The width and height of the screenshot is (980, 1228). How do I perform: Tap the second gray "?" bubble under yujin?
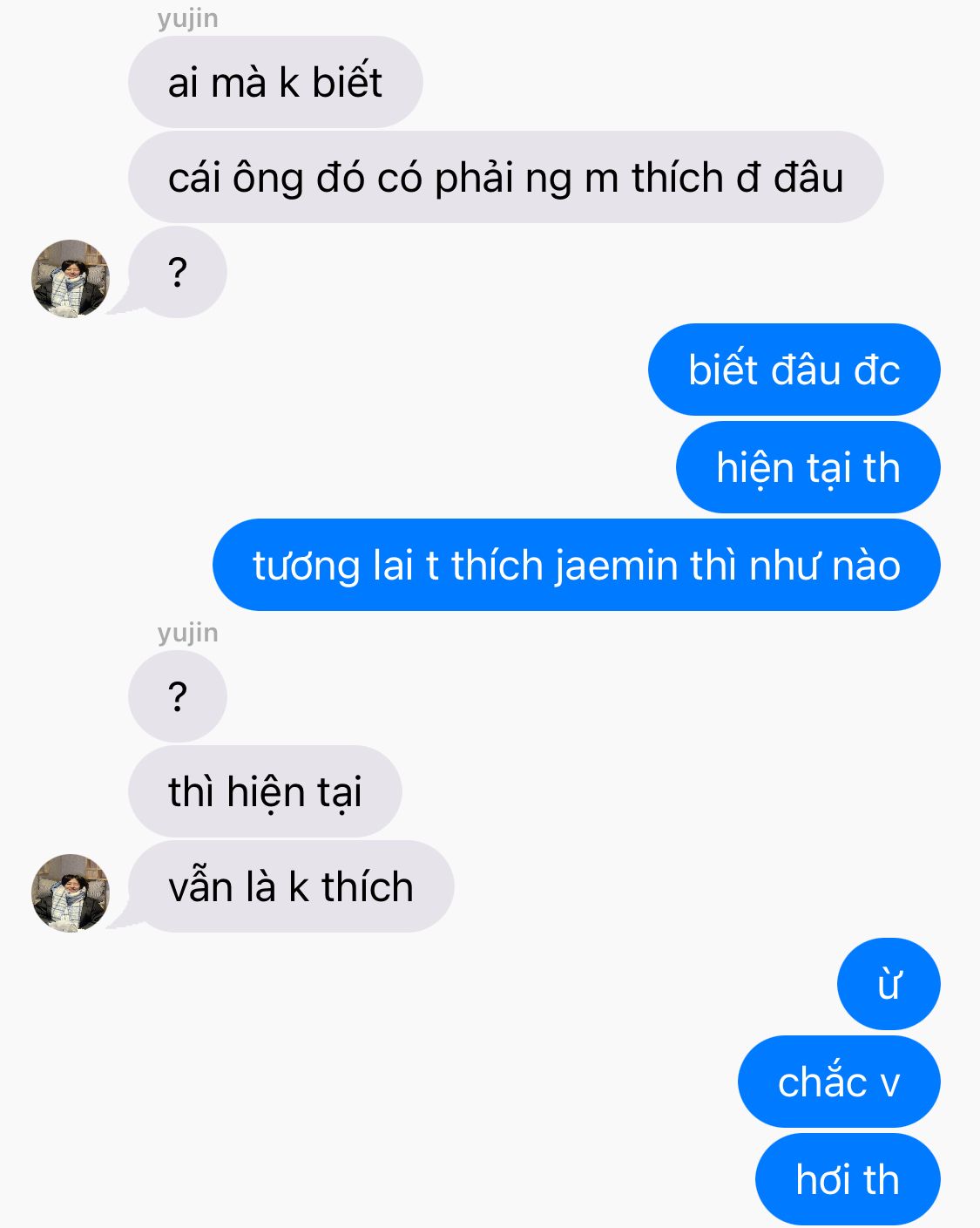(x=178, y=696)
